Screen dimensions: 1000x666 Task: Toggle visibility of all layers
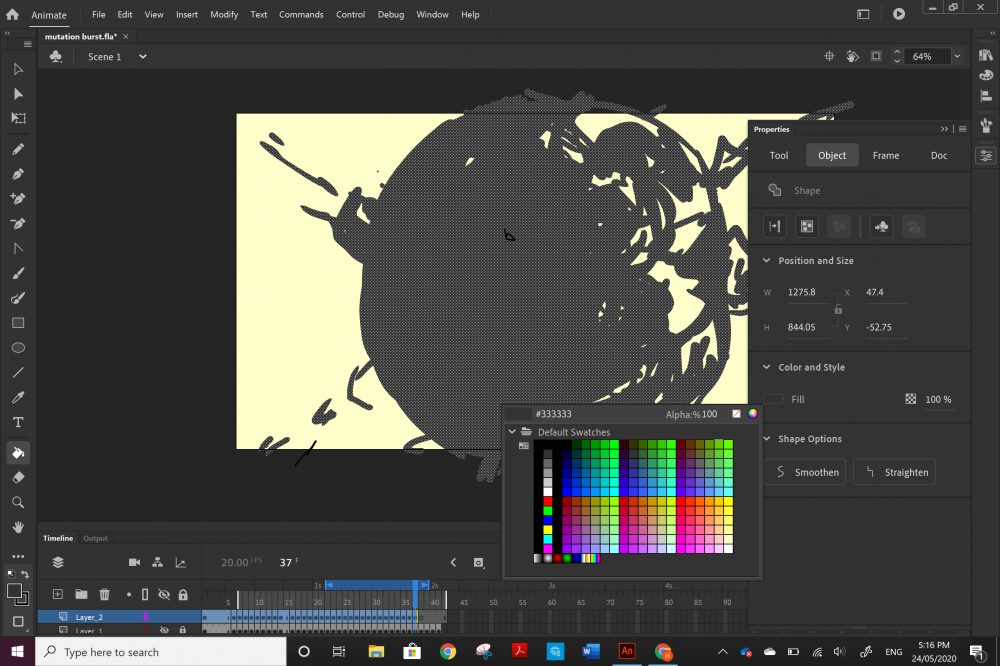coord(164,594)
